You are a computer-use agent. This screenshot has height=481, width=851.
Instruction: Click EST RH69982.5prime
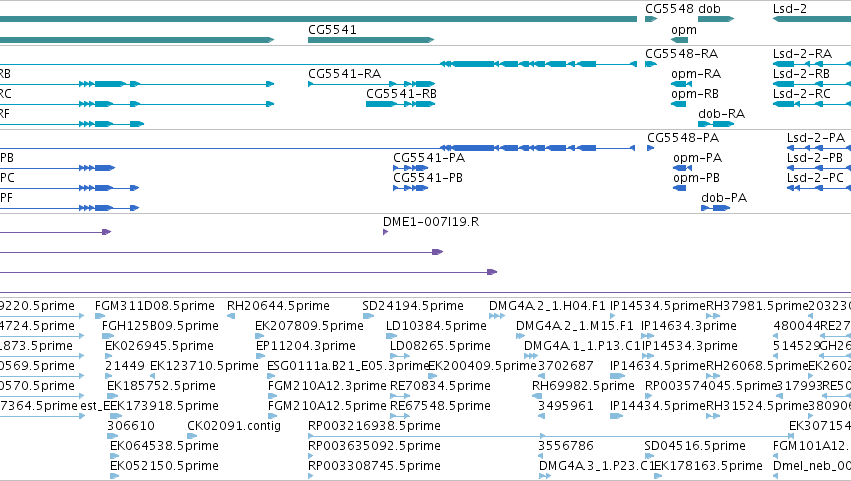click(583, 387)
